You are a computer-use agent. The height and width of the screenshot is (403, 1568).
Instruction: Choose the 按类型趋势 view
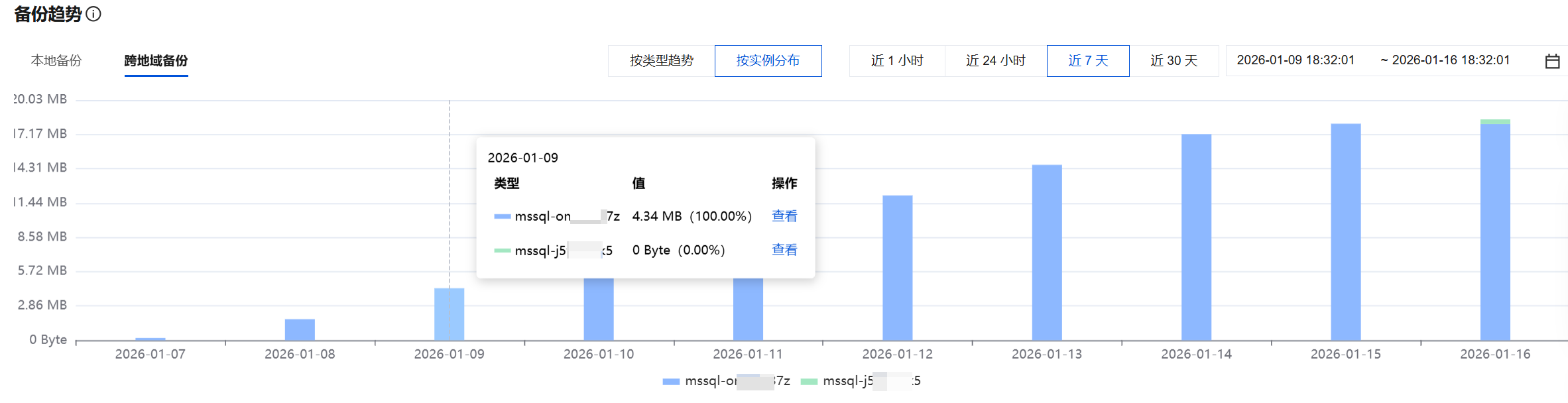[x=661, y=61]
